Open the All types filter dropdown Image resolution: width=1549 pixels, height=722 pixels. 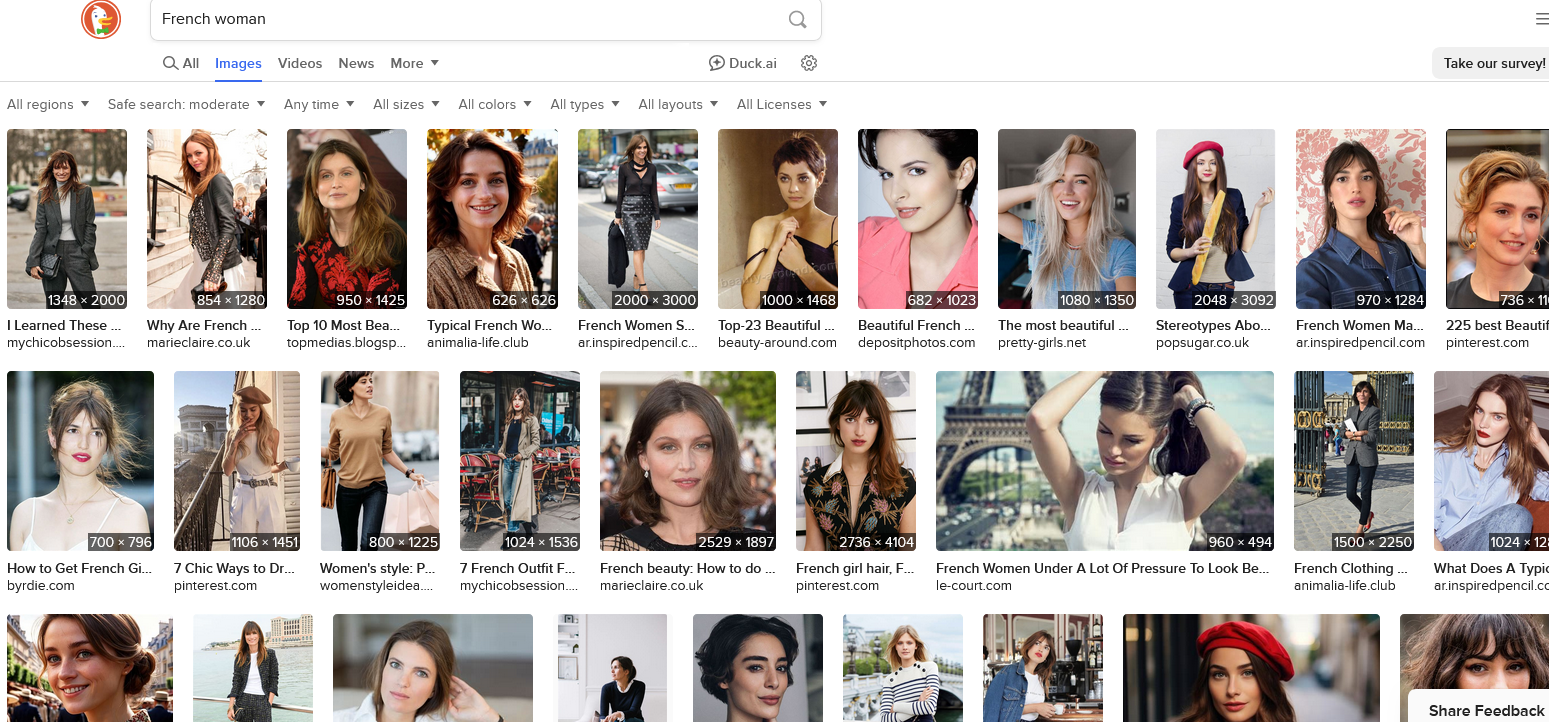(585, 104)
